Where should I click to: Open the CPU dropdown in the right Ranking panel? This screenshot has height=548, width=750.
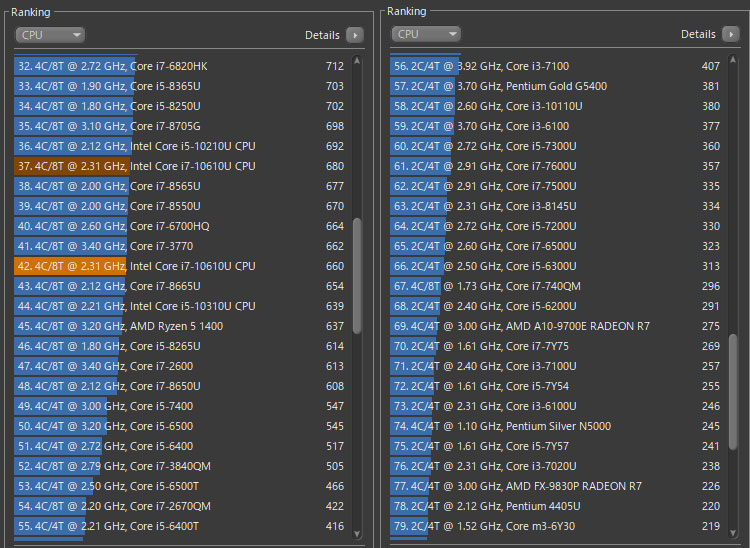coord(426,34)
